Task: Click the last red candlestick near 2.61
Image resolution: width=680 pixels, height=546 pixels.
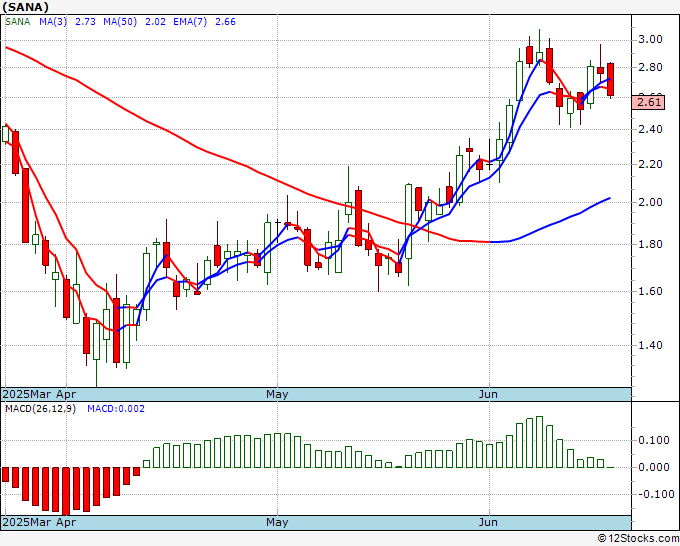Action: point(611,79)
